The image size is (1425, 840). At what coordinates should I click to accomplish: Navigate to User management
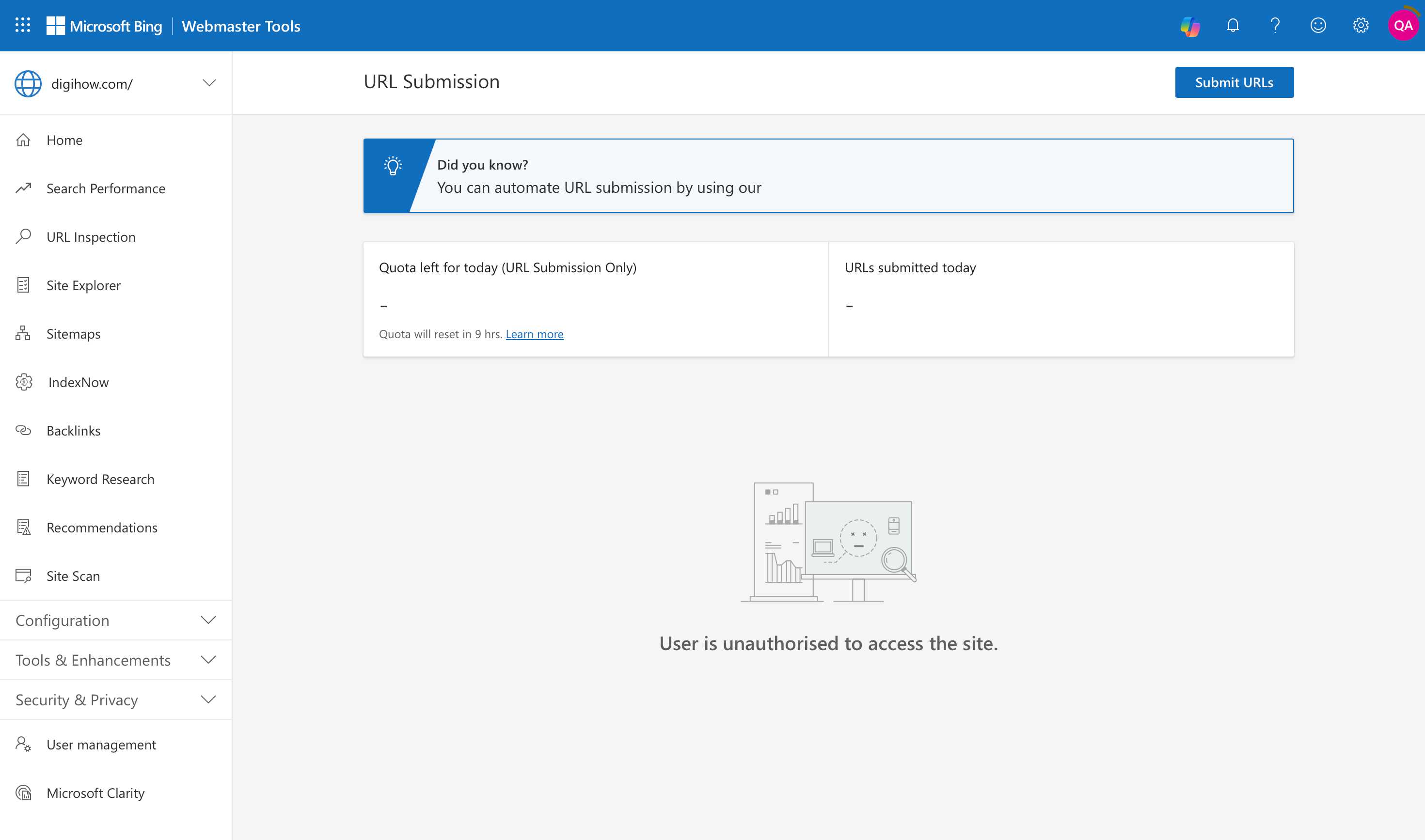click(101, 745)
